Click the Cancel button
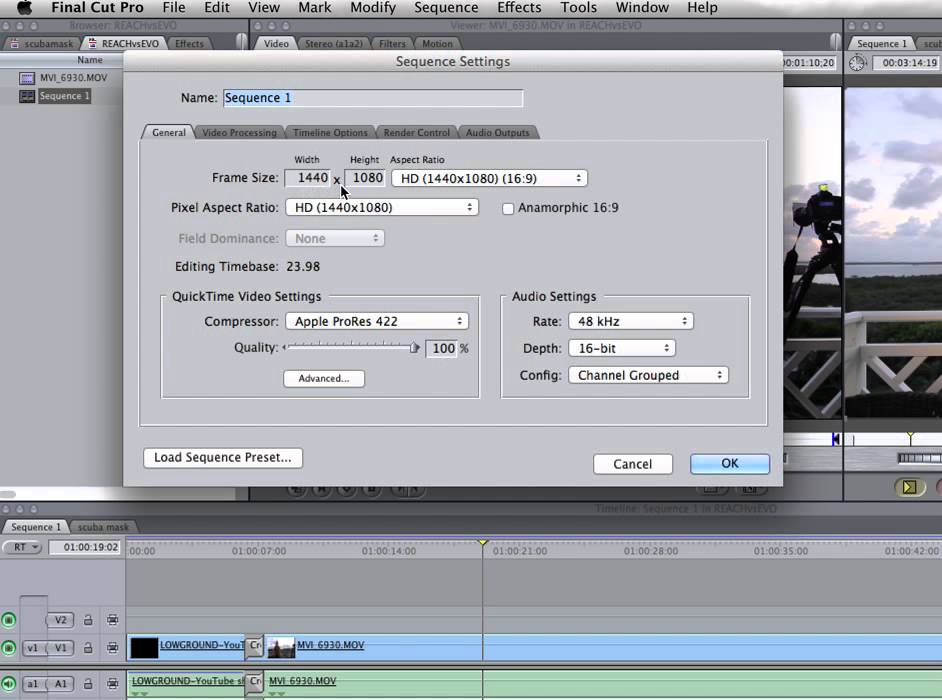The width and height of the screenshot is (942, 700). 633,464
